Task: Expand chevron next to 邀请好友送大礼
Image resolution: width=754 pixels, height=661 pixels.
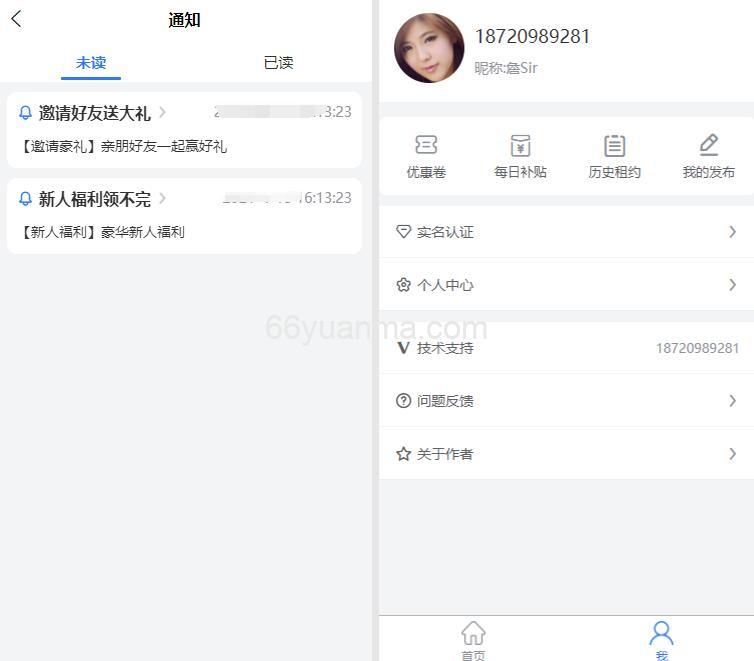Action: pyautogui.click(x=162, y=112)
